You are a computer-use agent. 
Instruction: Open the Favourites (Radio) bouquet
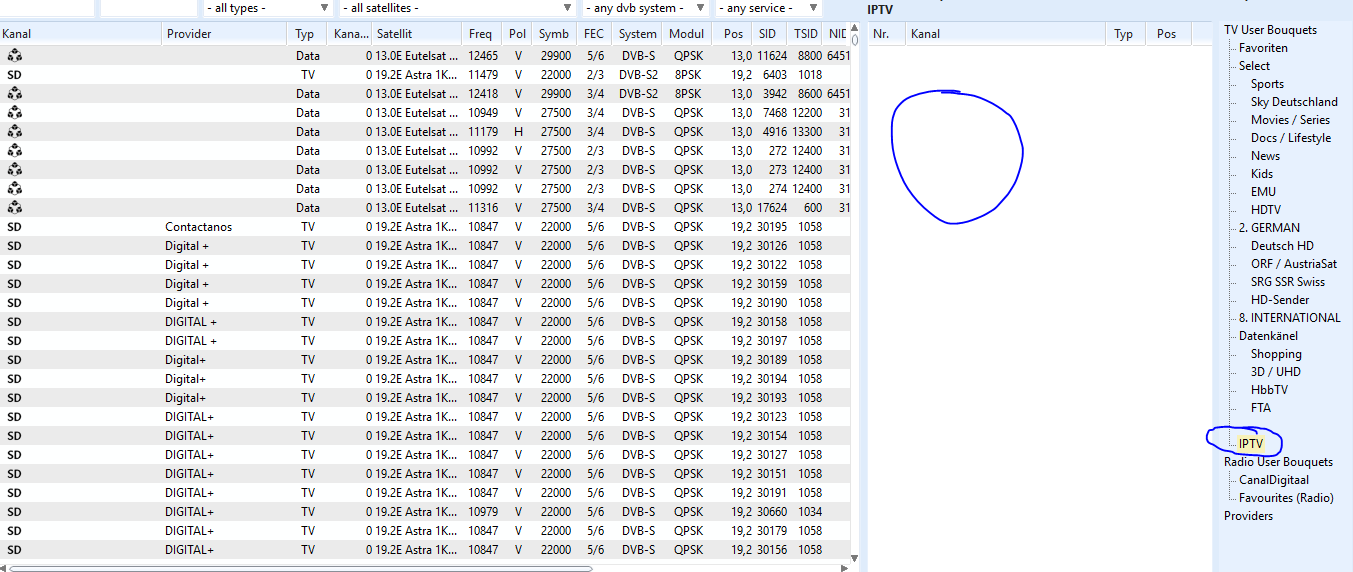click(x=1285, y=498)
